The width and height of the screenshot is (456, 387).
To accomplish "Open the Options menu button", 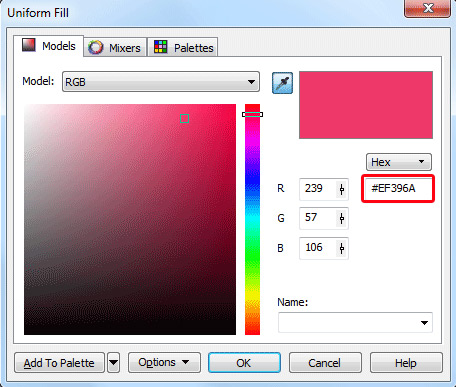I will 164,362.
